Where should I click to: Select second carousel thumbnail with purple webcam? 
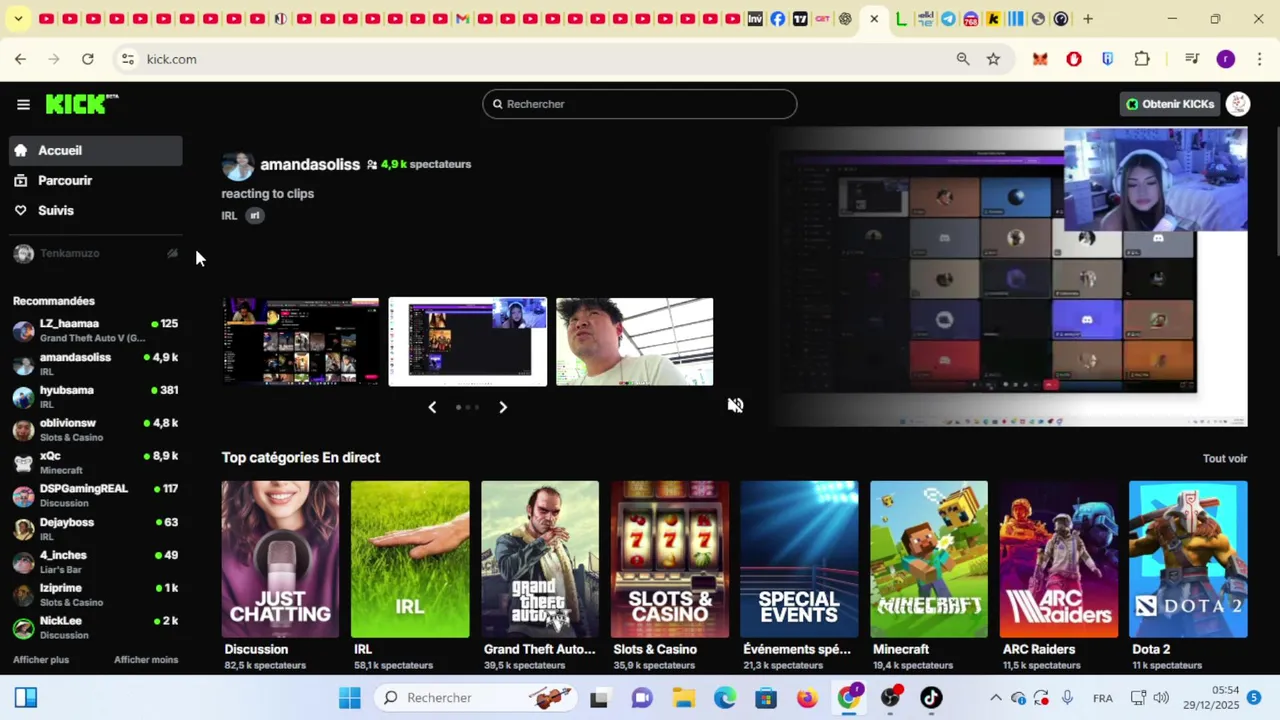pyautogui.click(x=468, y=341)
